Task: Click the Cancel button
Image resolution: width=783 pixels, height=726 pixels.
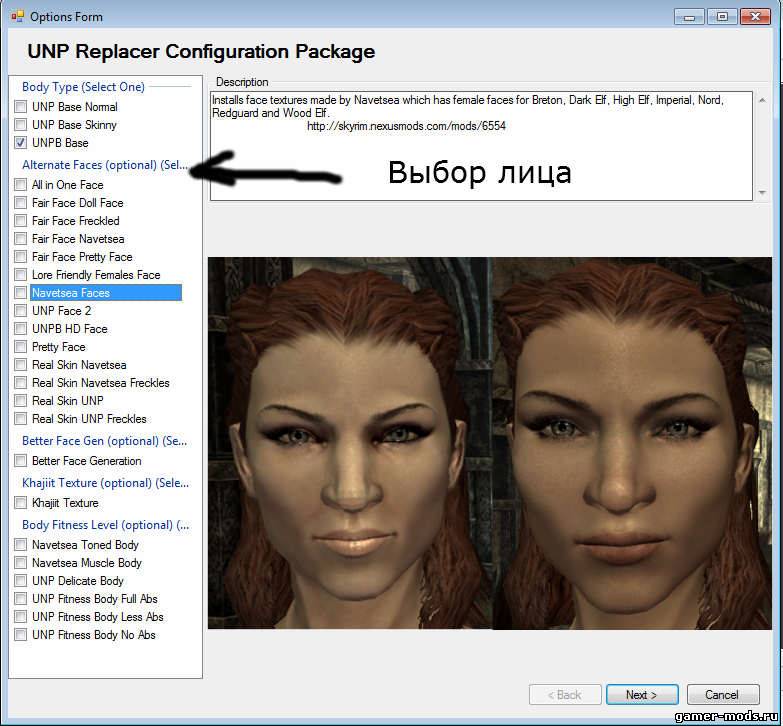Action: click(723, 695)
